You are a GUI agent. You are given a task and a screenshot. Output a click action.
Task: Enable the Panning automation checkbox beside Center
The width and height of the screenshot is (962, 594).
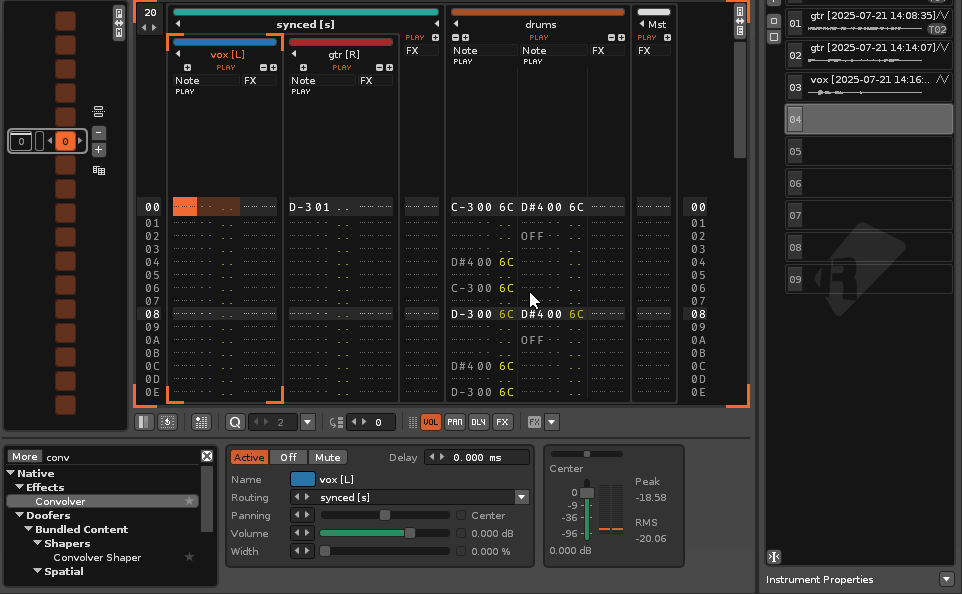click(x=461, y=515)
